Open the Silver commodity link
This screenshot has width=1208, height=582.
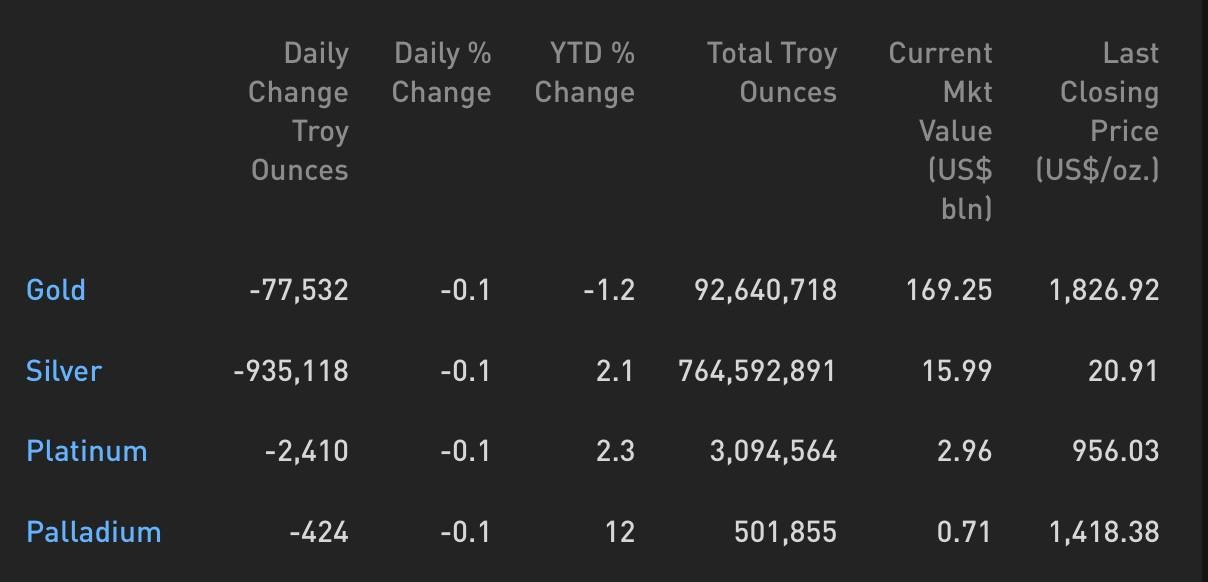click(64, 371)
